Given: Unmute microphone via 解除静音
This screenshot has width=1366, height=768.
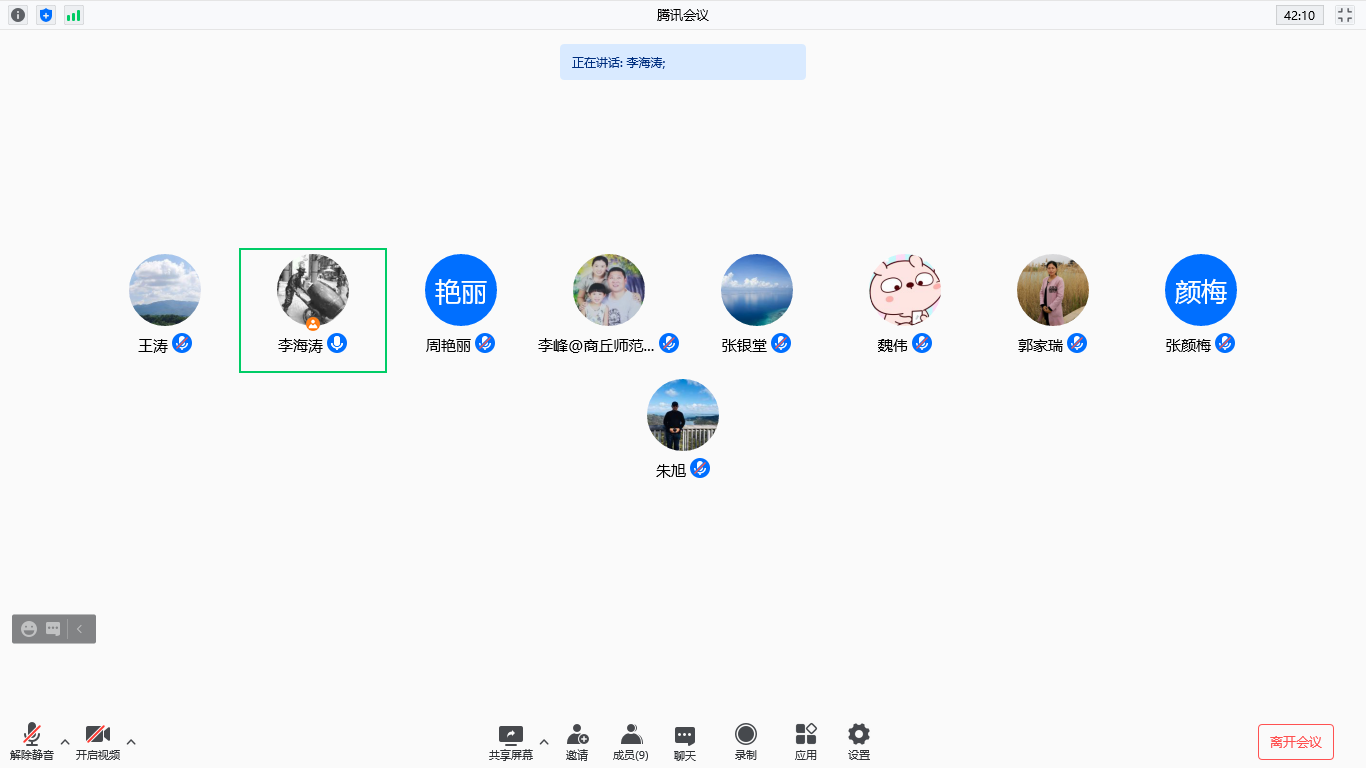Looking at the screenshot, I should [32, 741].
